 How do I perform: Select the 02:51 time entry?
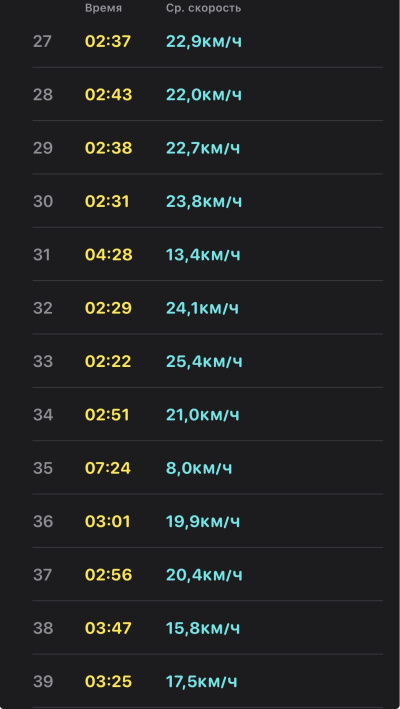[107, 415]
